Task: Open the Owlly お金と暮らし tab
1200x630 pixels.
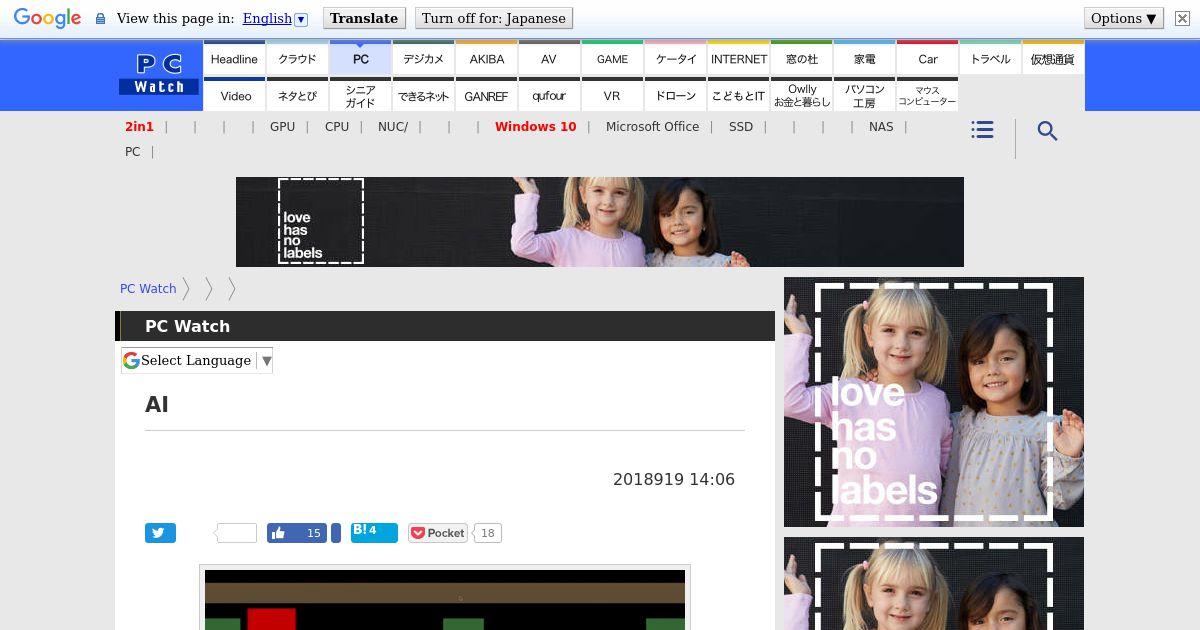Action: [x=801, y=96]
